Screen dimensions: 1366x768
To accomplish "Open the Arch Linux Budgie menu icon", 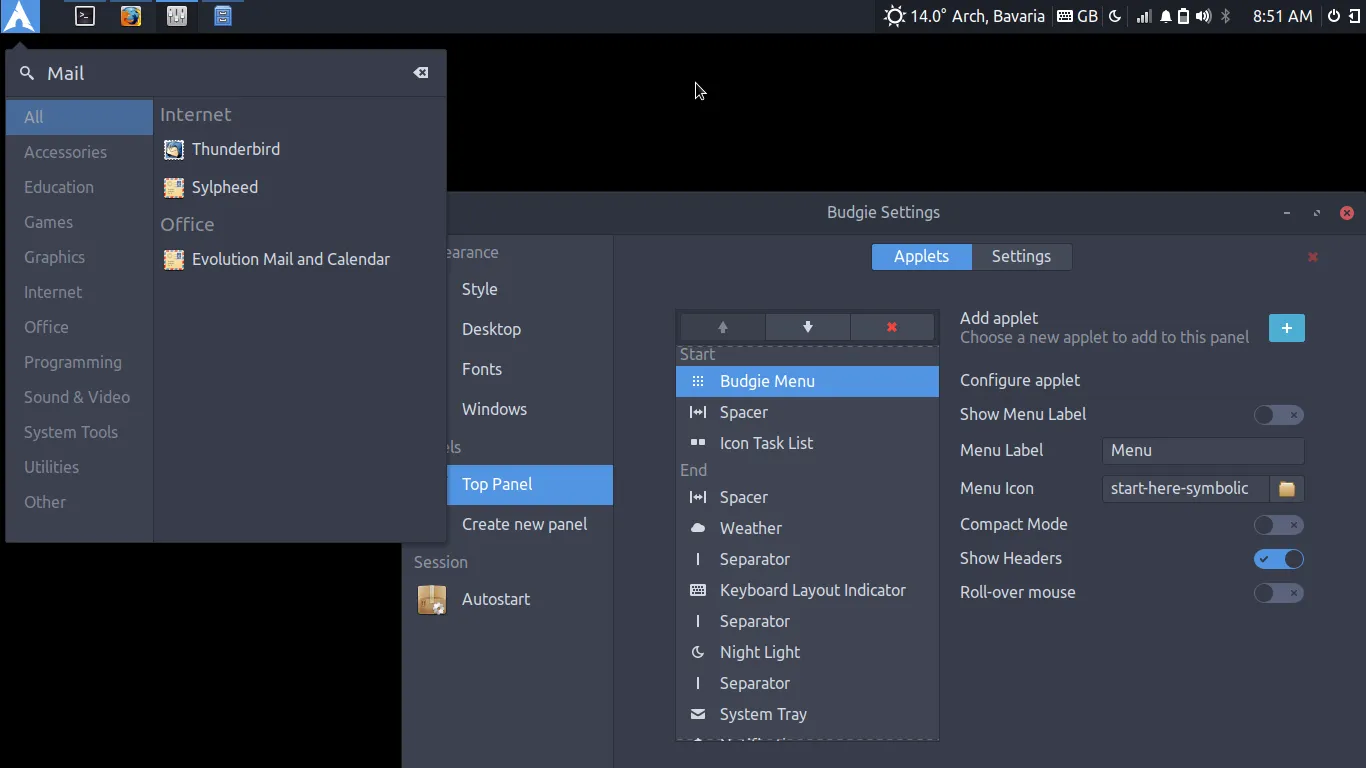I will click(x=20, y=16).
